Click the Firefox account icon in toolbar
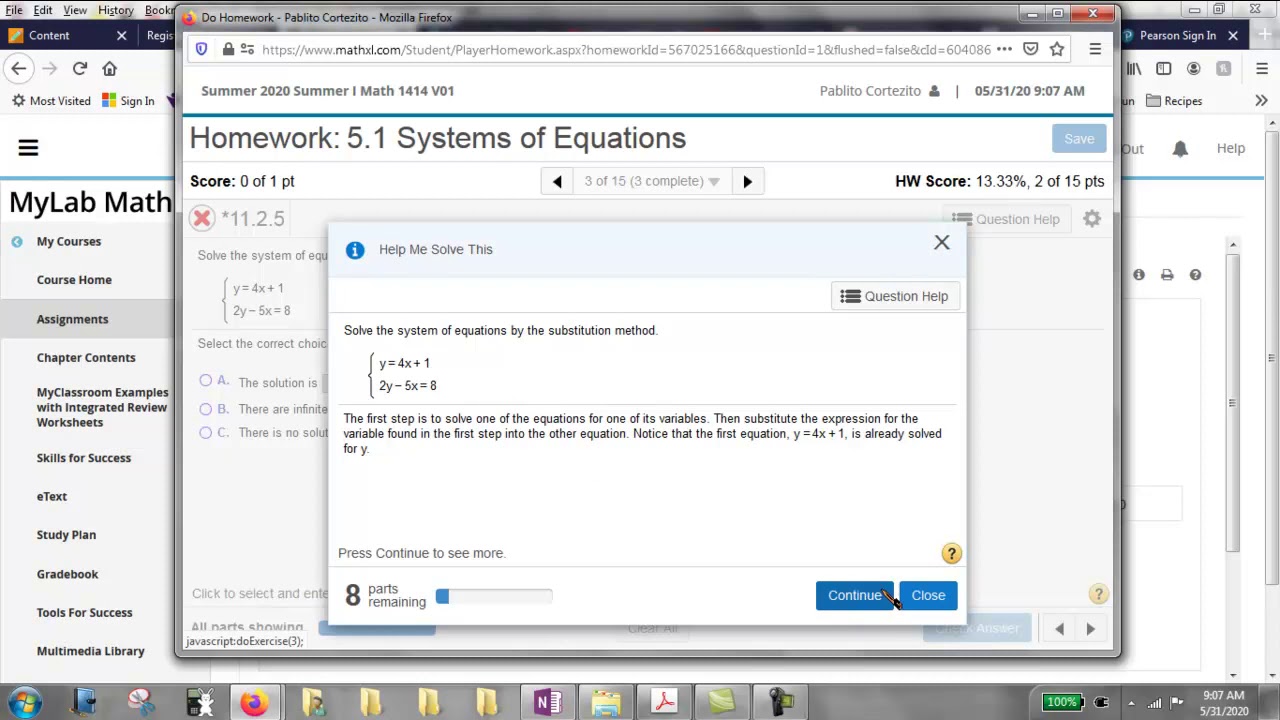Viewport: 1280px width, 720px height. (1193, 68)
